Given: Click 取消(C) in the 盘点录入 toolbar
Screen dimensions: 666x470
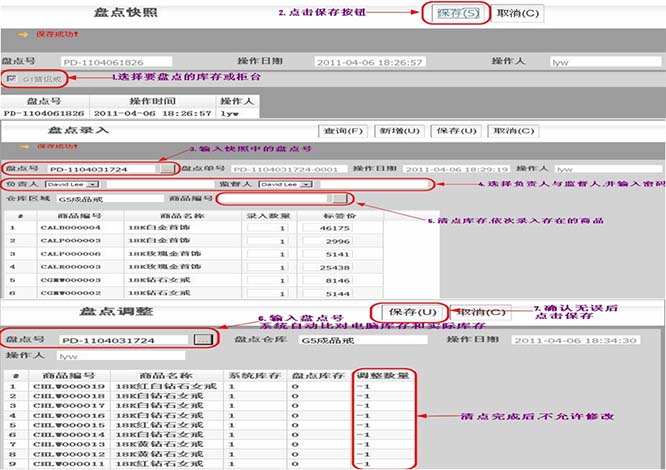Looking at the screenshot, I should 508,131.
